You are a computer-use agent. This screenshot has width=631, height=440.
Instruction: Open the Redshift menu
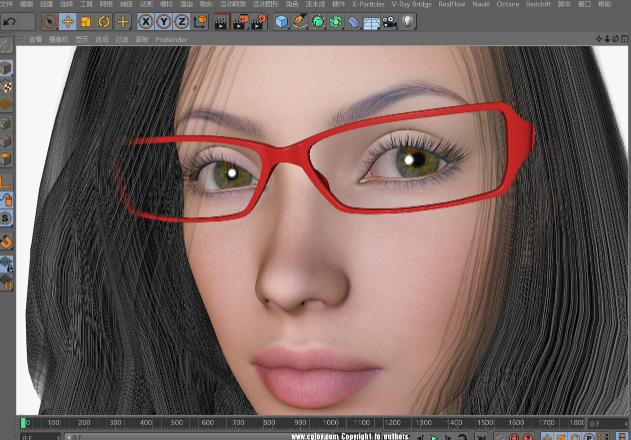coord(538,4)
